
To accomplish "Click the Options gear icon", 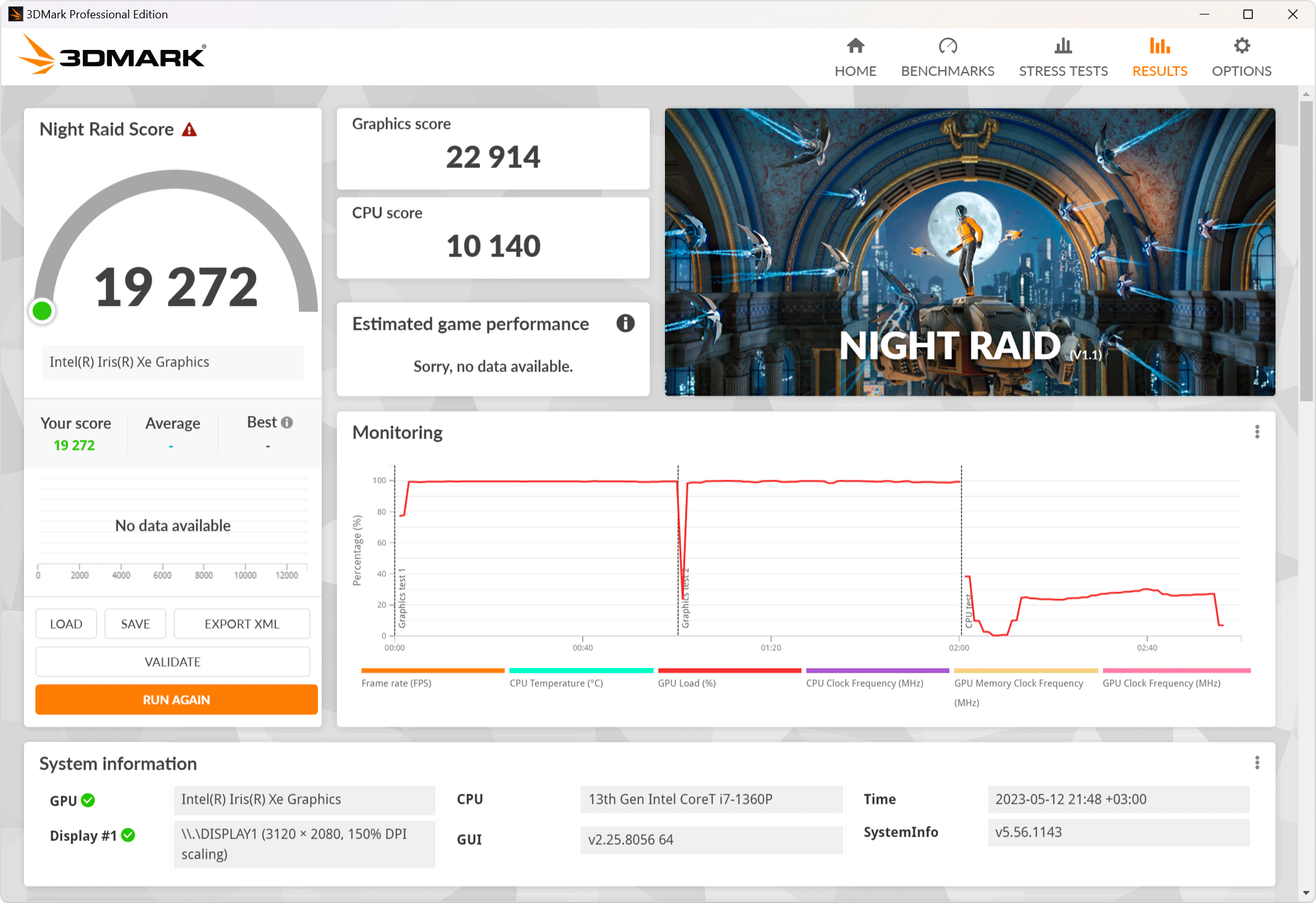I will [1241, 46].
